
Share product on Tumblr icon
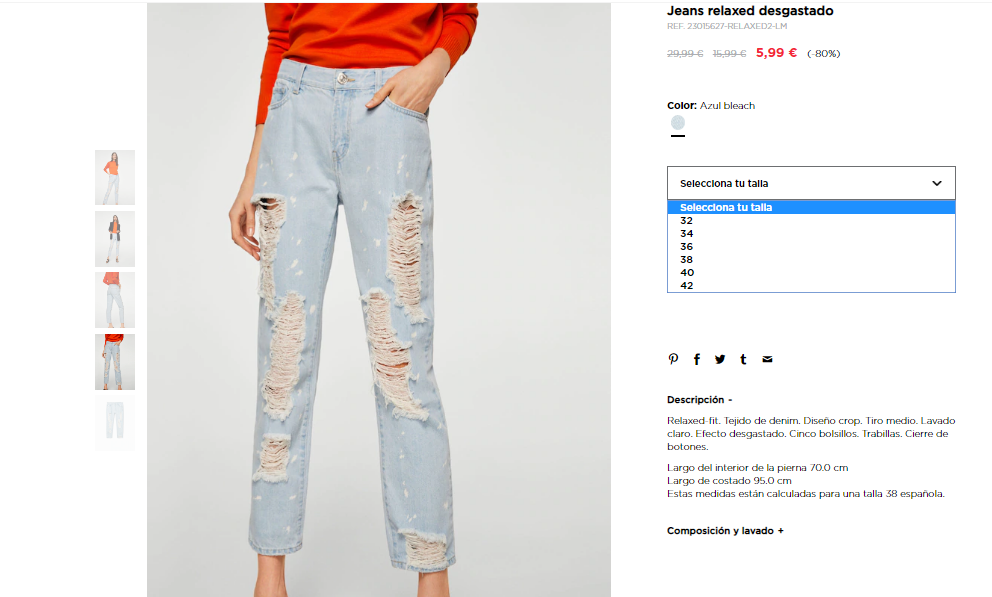tap(743, 359)
